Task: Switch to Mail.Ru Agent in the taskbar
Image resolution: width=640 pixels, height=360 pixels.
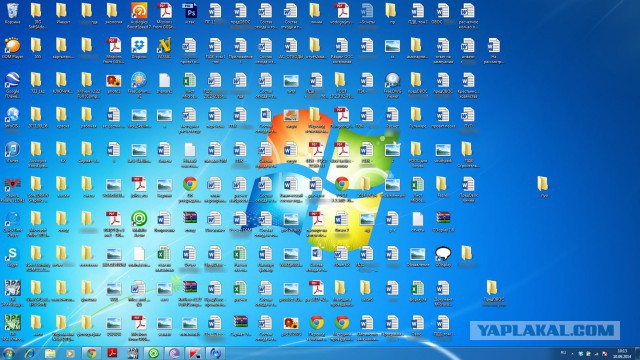Action: point(153,353)
